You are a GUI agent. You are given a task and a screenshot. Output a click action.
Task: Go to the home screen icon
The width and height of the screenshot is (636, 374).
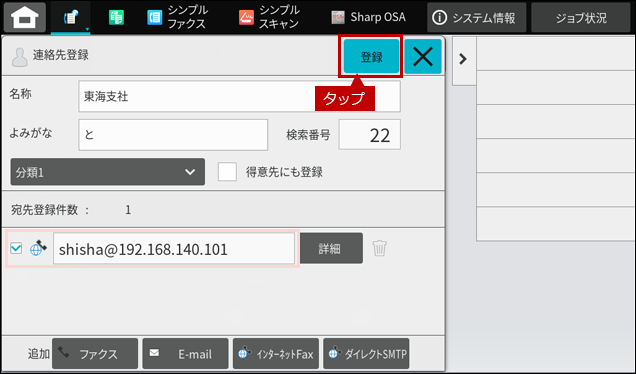(x=25, y=17)
